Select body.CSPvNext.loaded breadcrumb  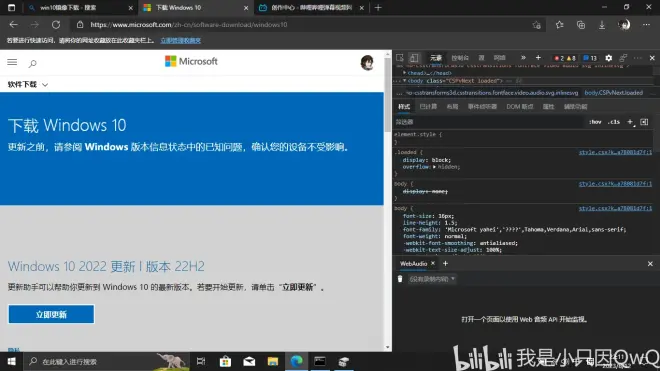pos(614,93)
